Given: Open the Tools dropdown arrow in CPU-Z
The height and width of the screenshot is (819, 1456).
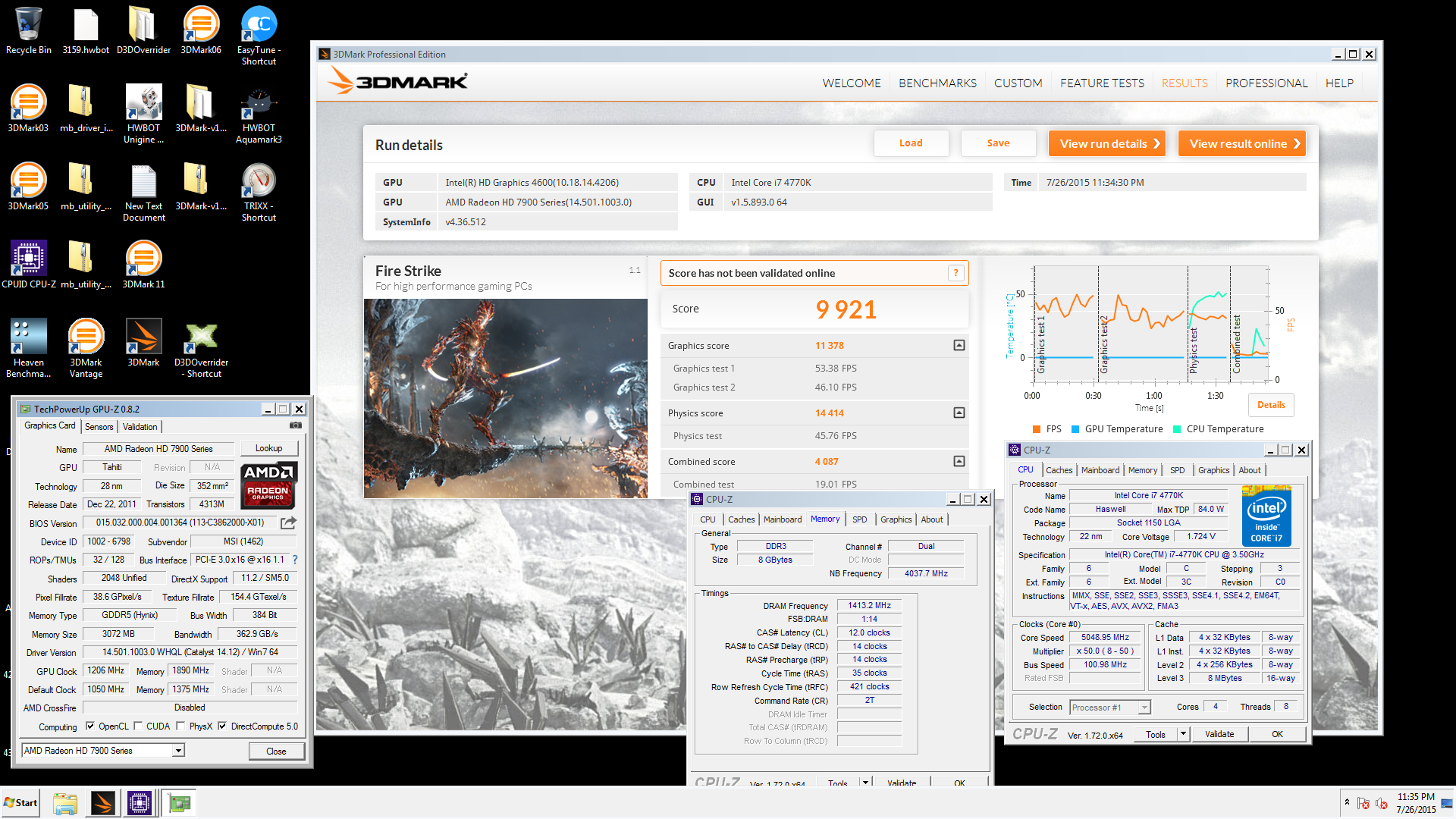Looking at the screenshot, I should click(1183, 734).
